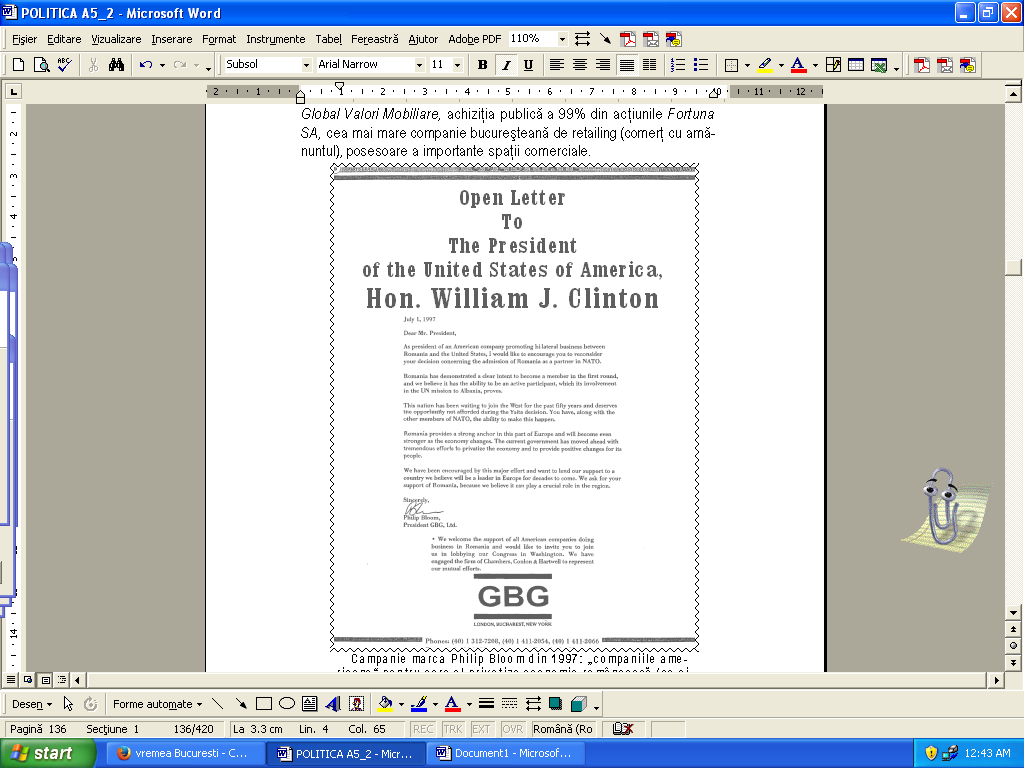Switch to Document1 Word taskbar window
Image resolution: width=1024 pixels, height=768 pixels.
[x=505, y=753]
